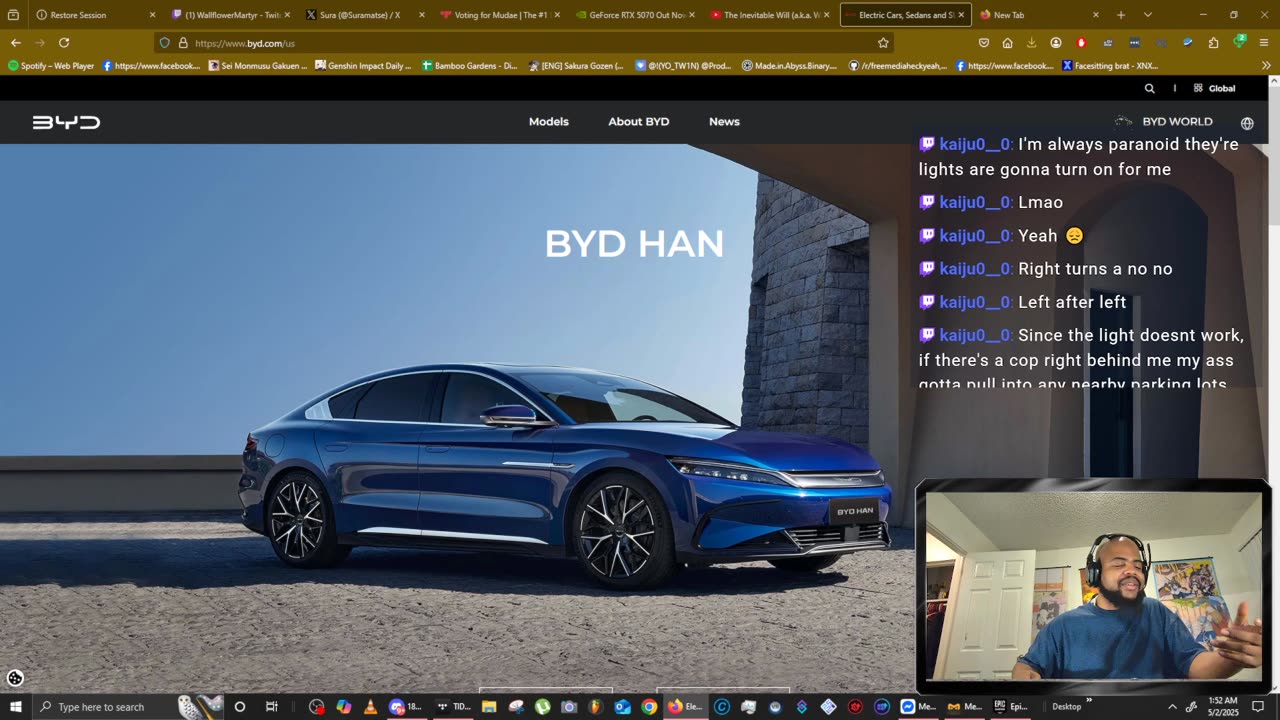The height and width of the screenshot is (720, 1280).
Task: Open the notification center icon
Action: point(1258,707)
